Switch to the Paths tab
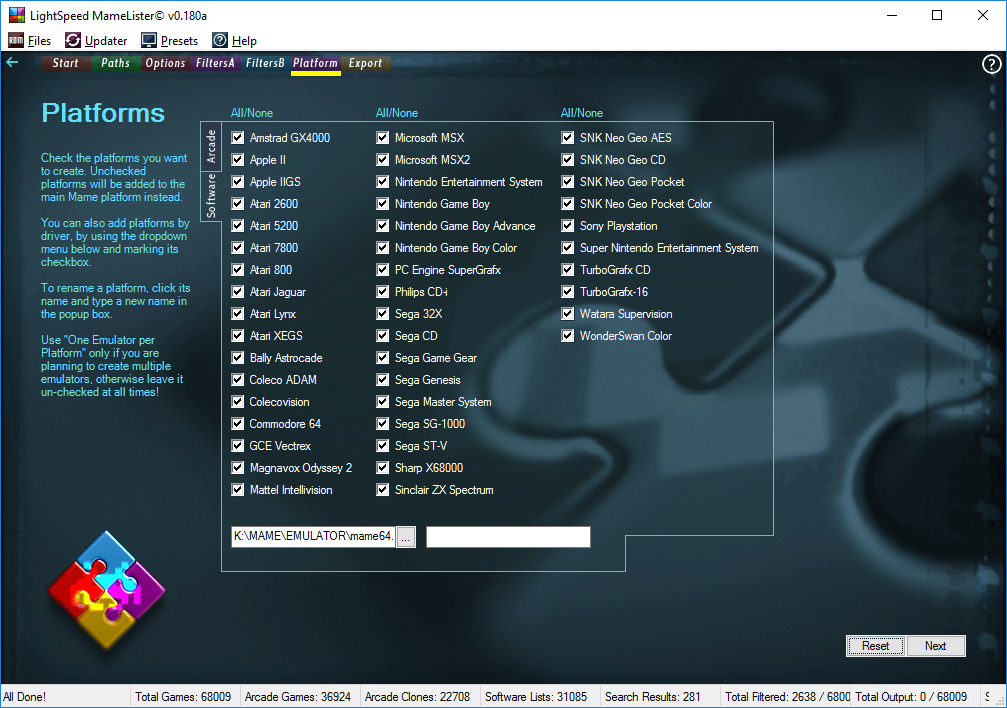Image resolution: width=1007 pixels, height=708 pixels. click(x=116, y=63)
